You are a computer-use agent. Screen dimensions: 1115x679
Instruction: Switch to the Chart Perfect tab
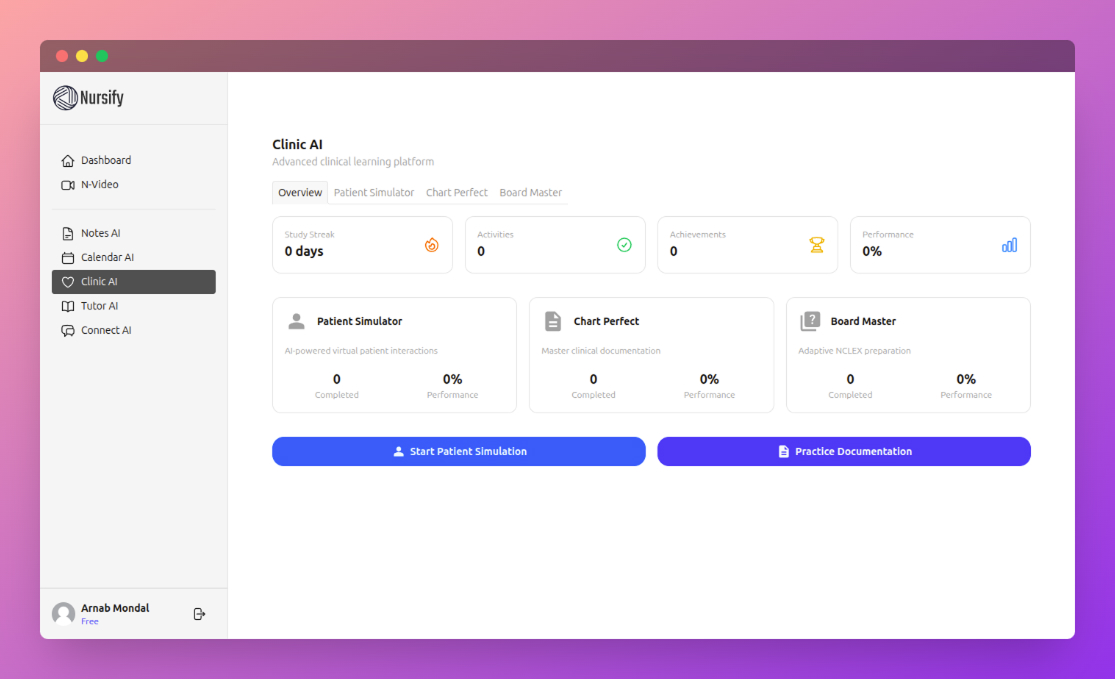click(x=457, y=193)
